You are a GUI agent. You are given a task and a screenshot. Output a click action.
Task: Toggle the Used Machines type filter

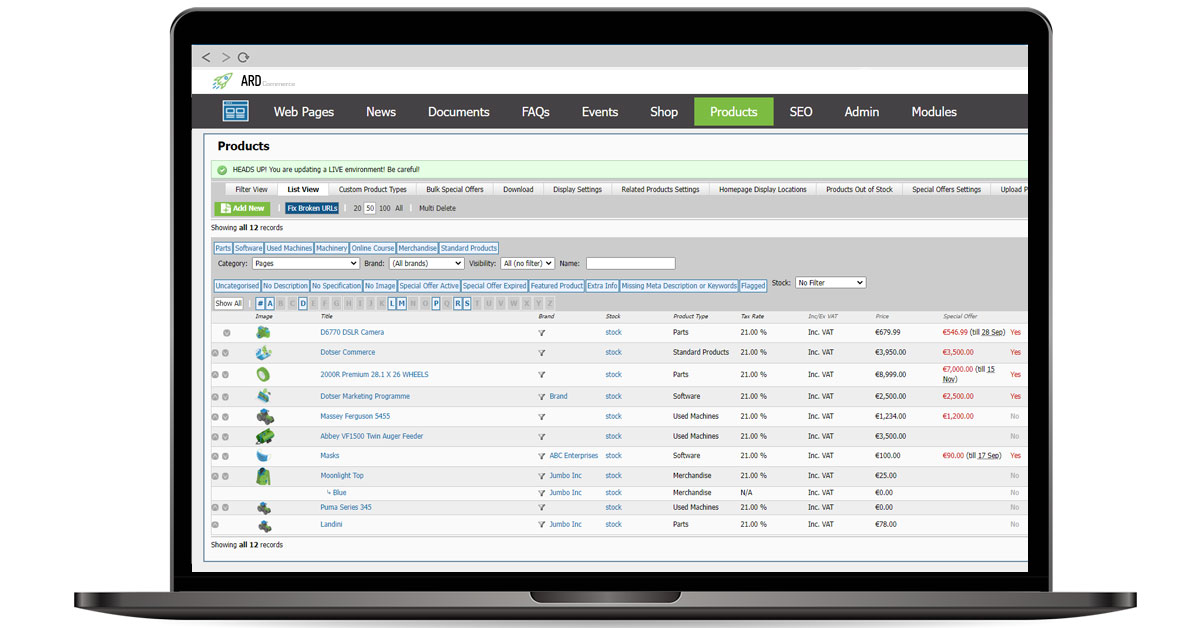289,248
